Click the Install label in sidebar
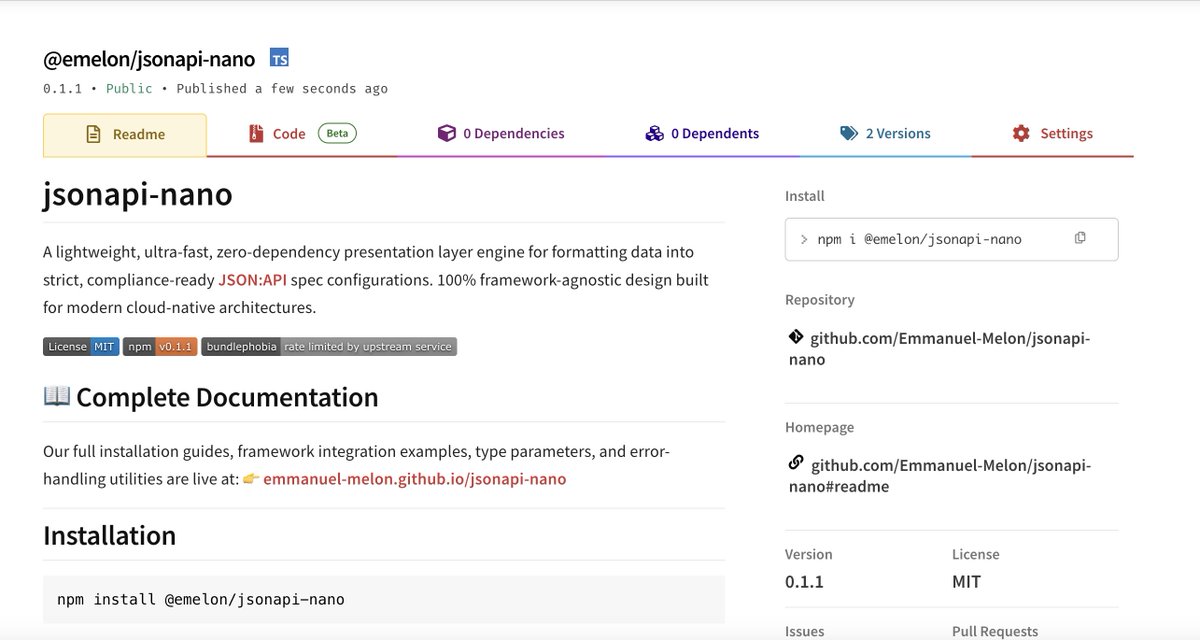Screen dimensions: 1200x640 (x=805, y=196)
